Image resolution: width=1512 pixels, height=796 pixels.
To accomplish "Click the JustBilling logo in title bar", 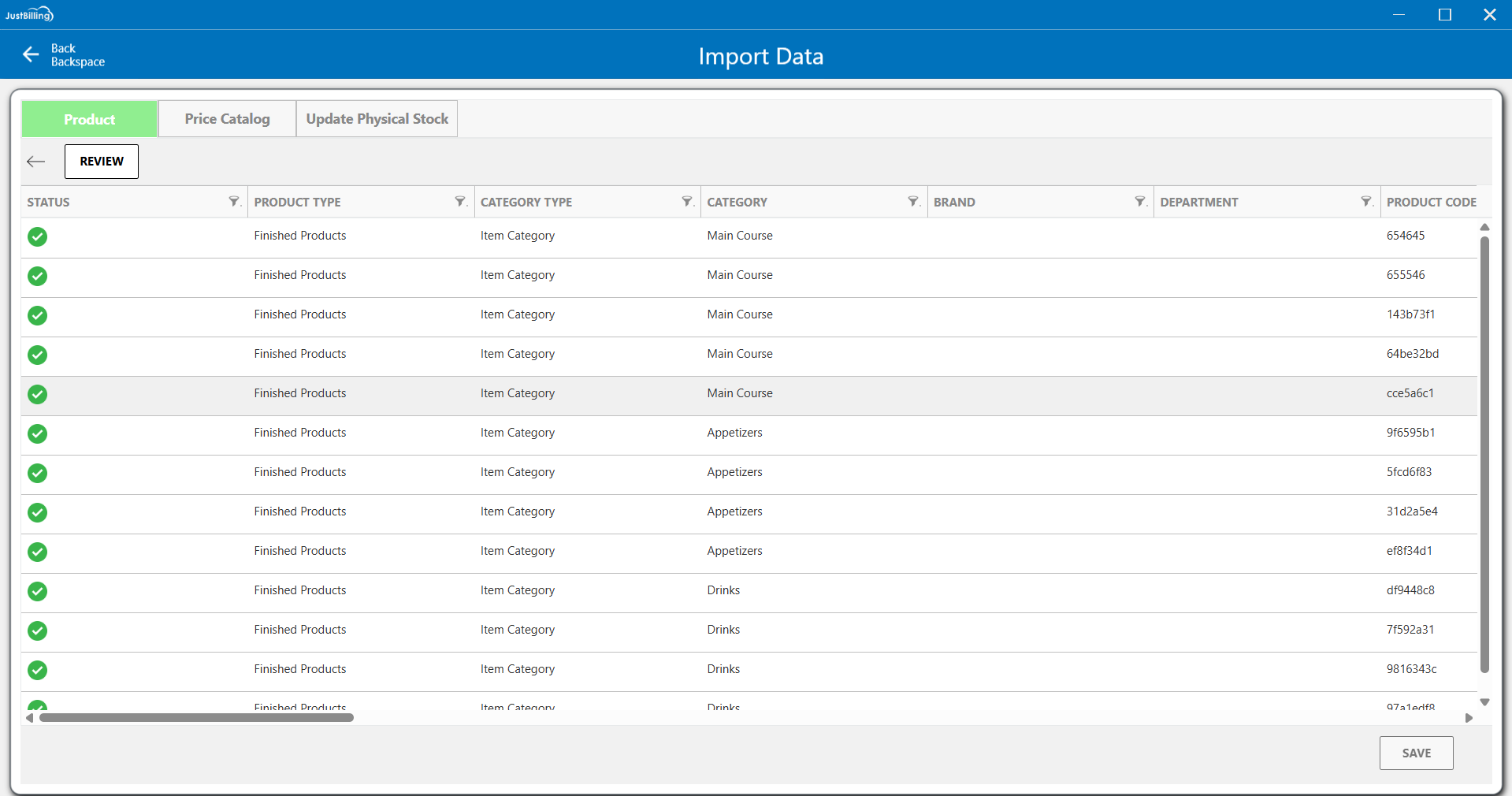I will (x=29, y=14).
